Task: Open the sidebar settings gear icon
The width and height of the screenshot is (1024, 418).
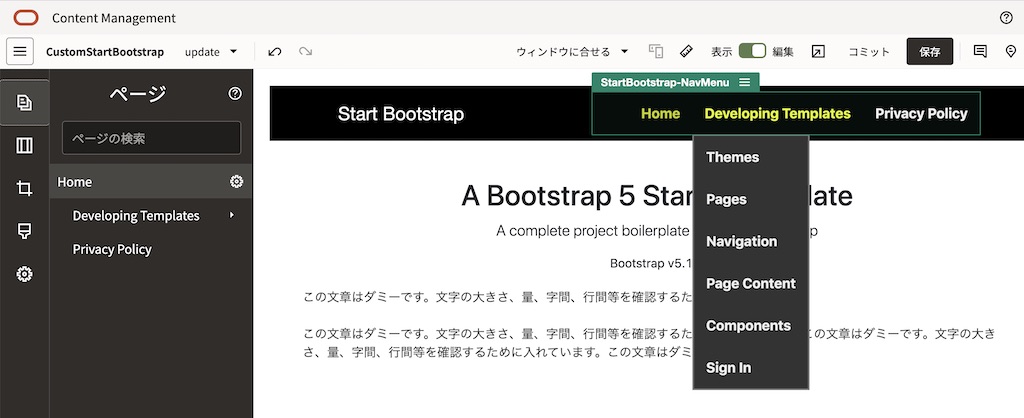Action: pos(25,274)
